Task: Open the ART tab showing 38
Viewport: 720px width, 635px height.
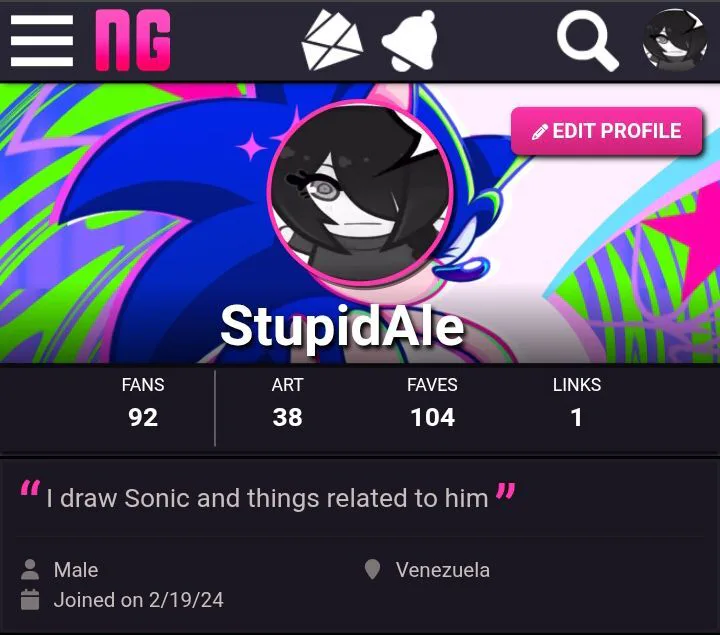Action: tap(287, 403)
